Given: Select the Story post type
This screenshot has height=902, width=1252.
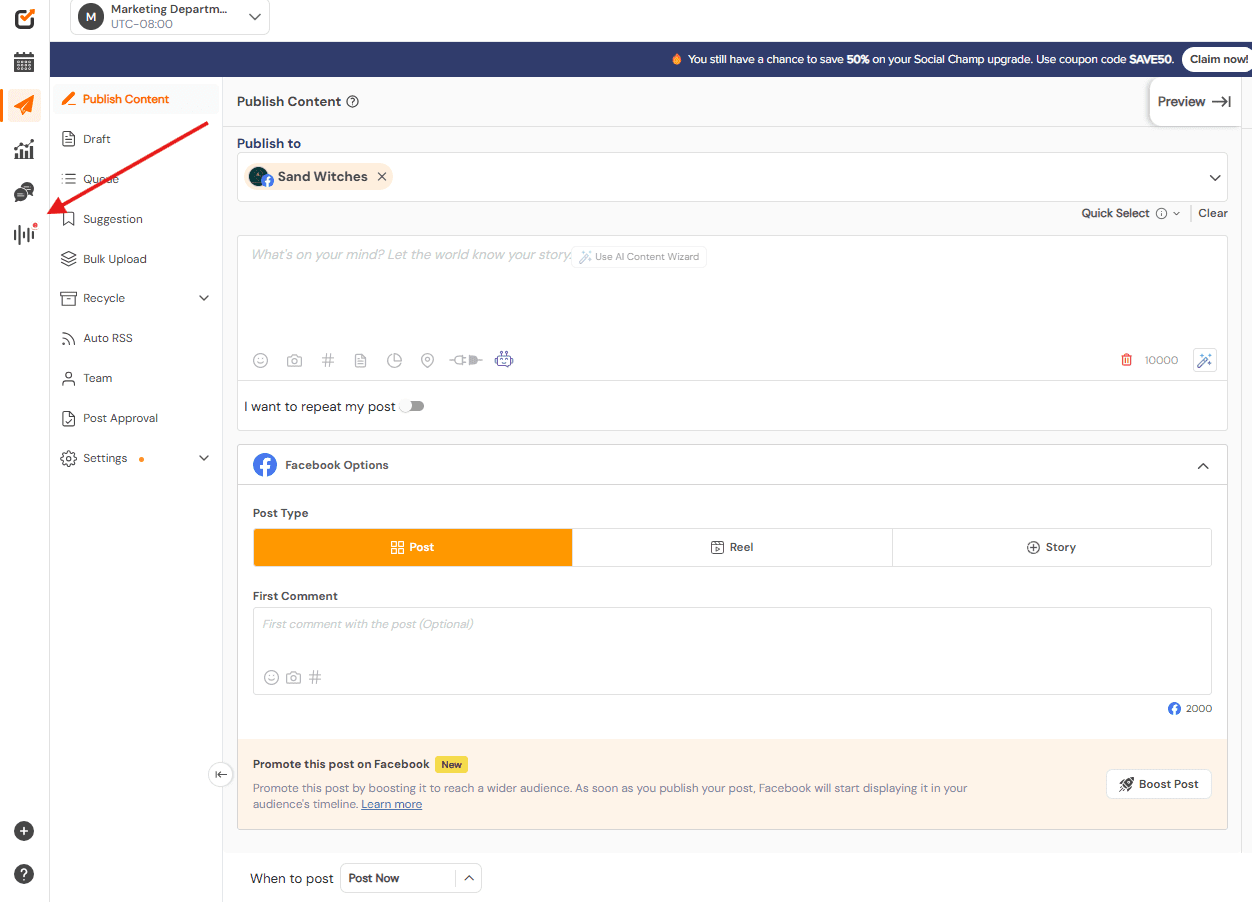Looking at the screenshot, I should pos(1051,547).
